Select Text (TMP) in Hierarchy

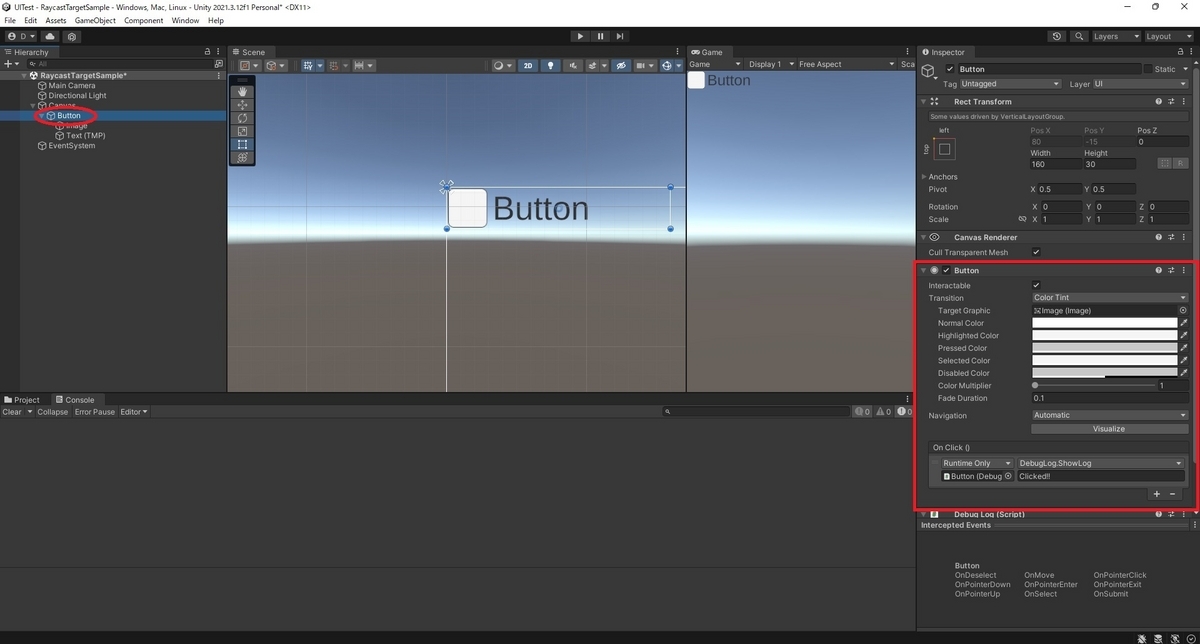[85, 135]
